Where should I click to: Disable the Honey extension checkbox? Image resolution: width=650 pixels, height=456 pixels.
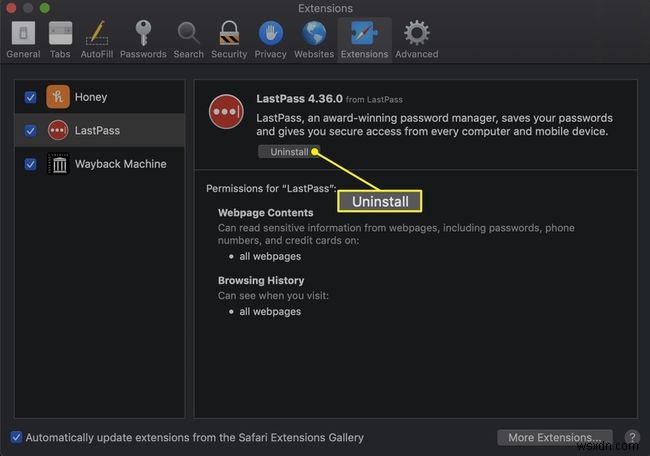[30, 97]
